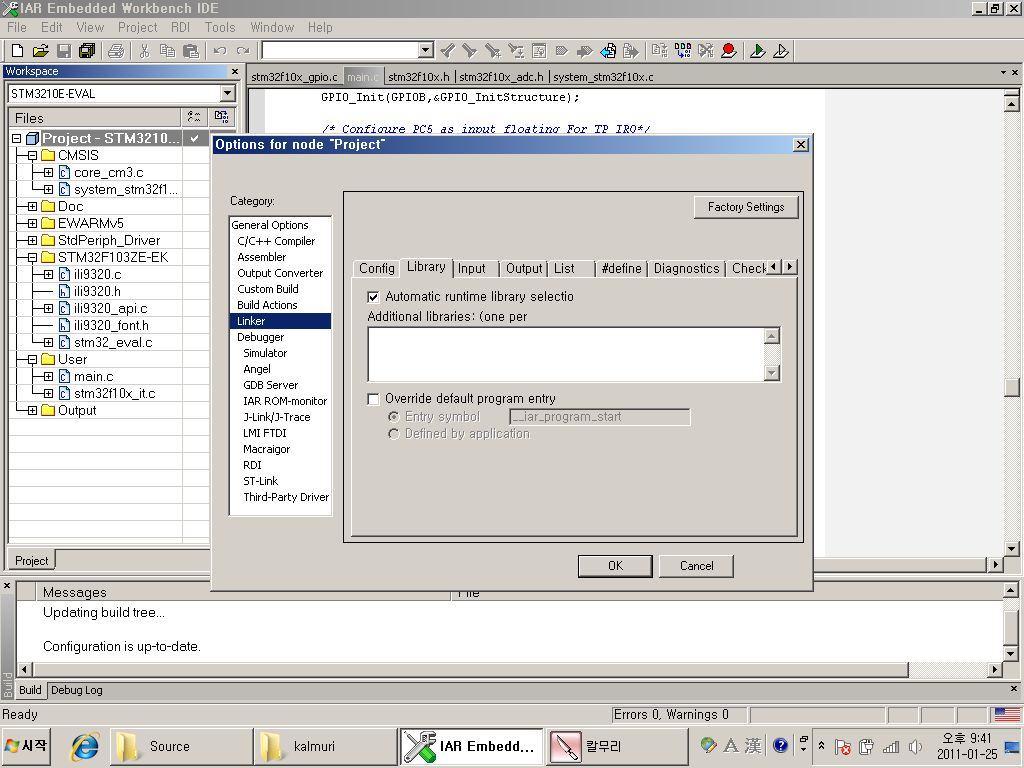Select the J-Link/J-Trace category
Image resolution: width=1024 pixels, height=768 pixels.
coord(277,417)
